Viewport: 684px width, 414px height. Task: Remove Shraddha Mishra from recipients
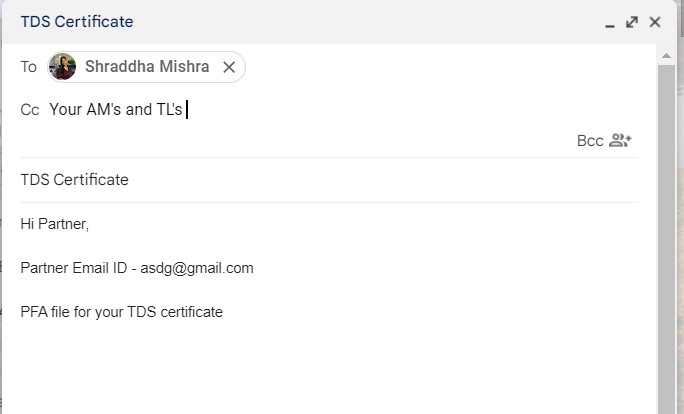click(229, 67)
